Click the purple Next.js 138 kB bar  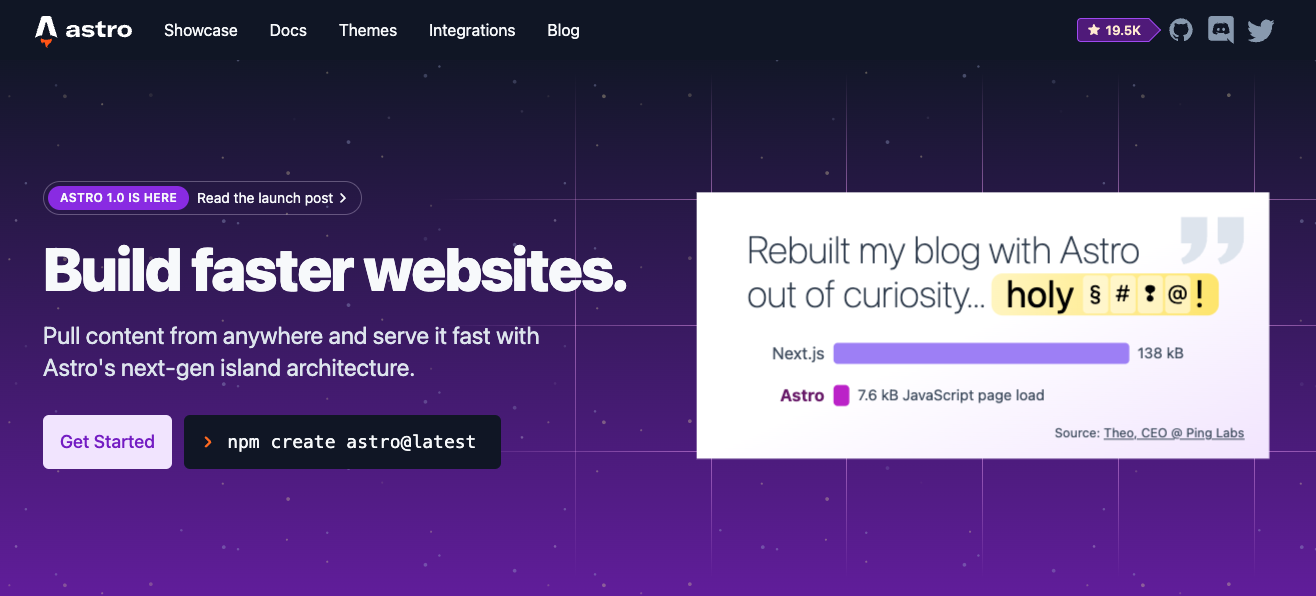[980, 353]
